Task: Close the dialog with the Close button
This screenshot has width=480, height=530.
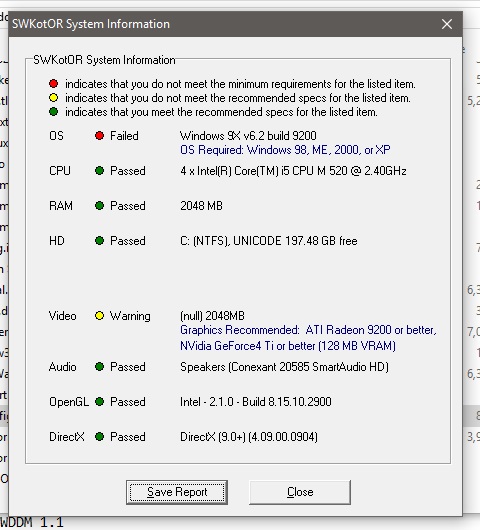Action: tap(300, 492)
